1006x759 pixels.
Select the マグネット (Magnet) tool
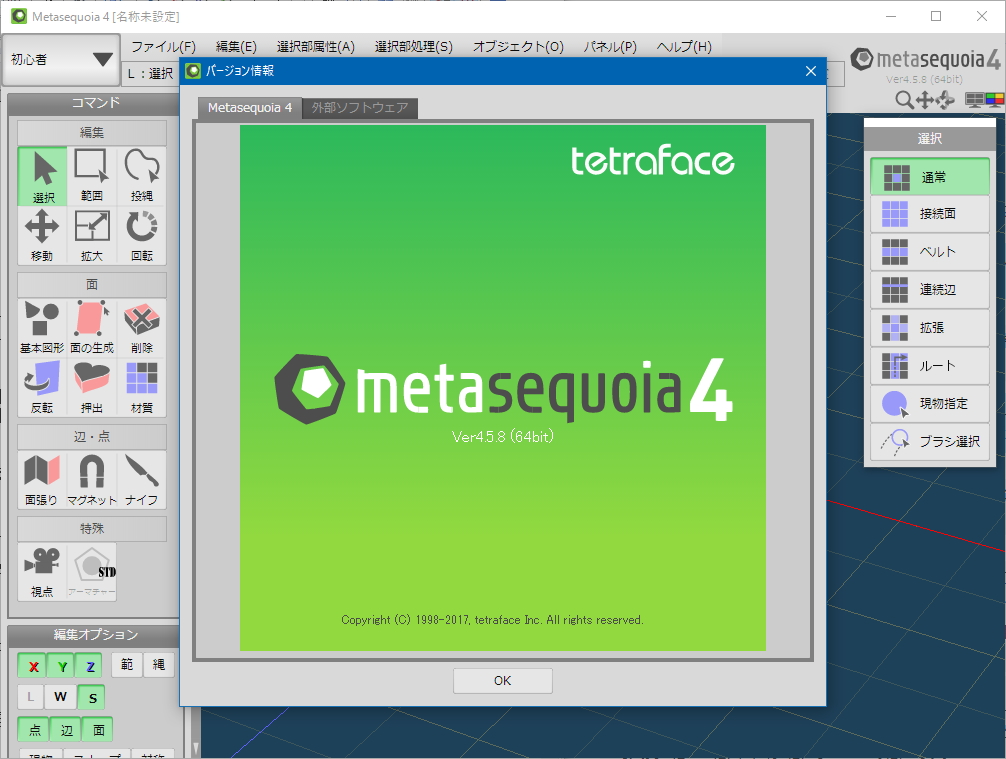(91, 479)
